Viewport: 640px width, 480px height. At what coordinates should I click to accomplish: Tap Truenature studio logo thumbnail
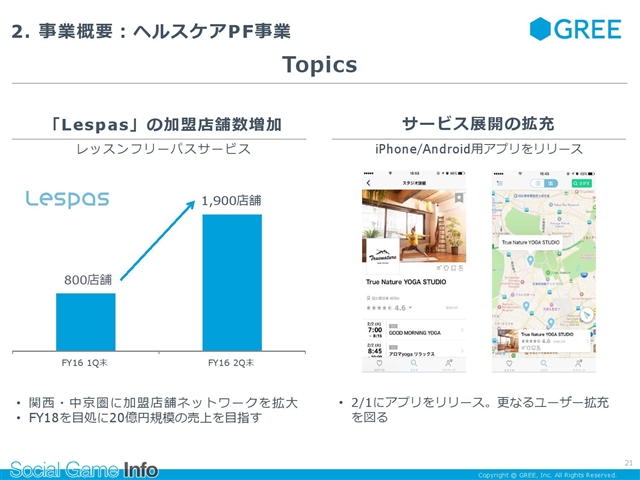coord(383,256)
